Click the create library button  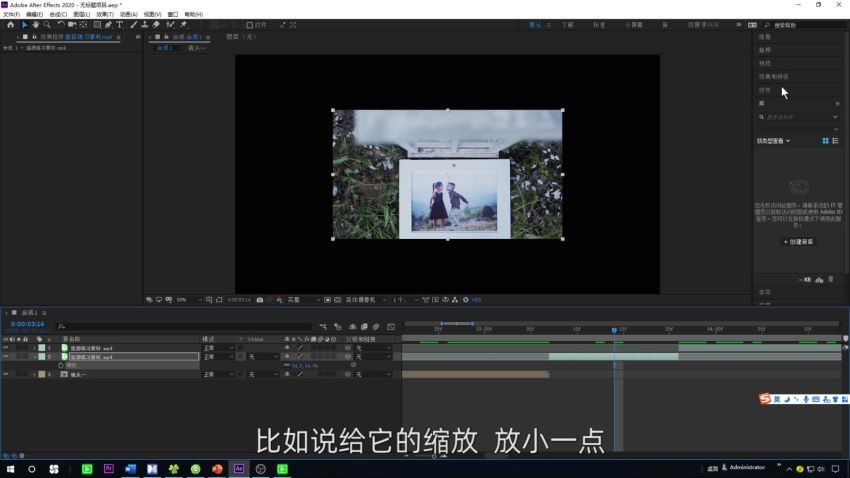(x=799, y=242)
